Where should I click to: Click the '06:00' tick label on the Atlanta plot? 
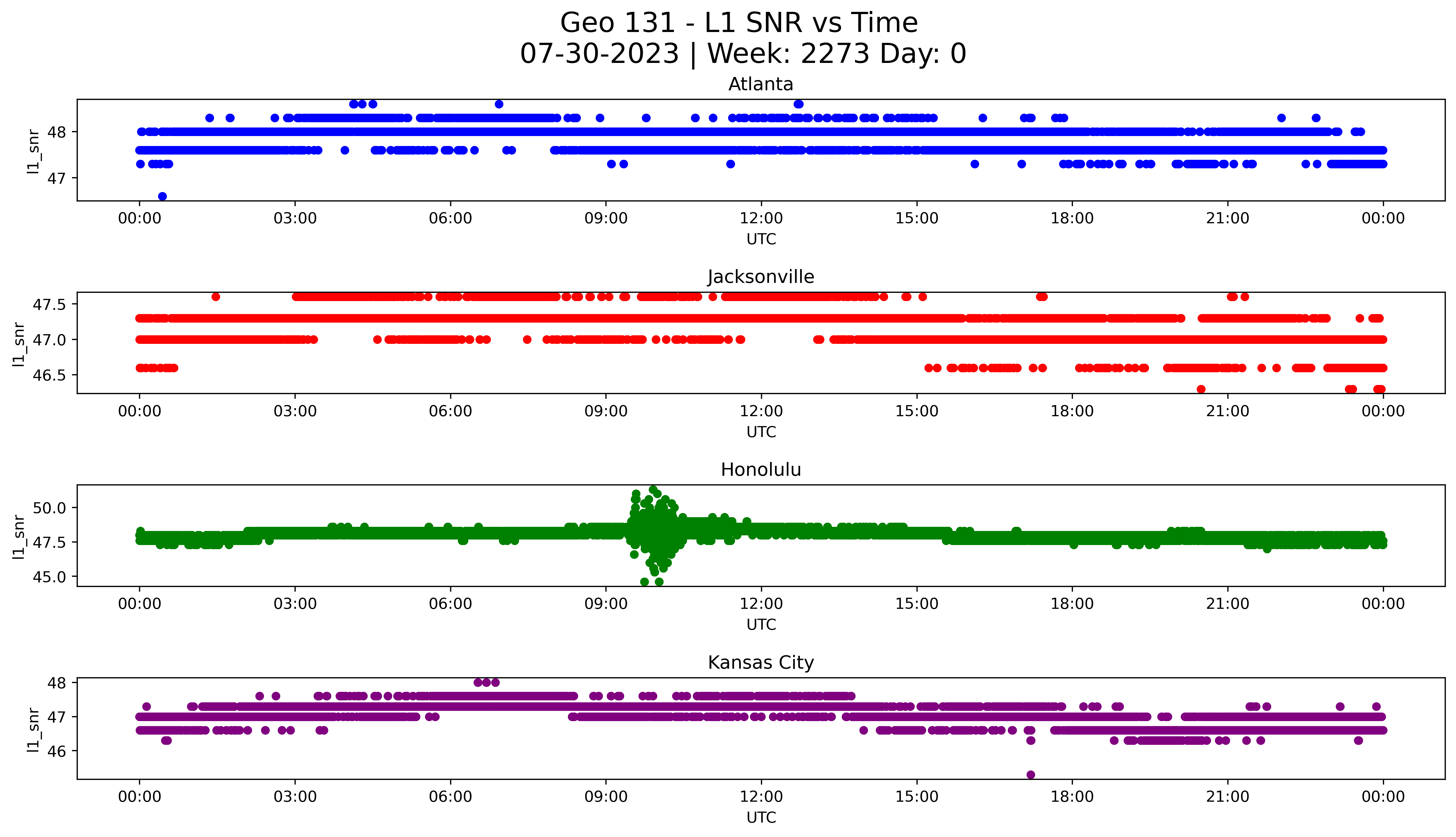coord(450,219)
